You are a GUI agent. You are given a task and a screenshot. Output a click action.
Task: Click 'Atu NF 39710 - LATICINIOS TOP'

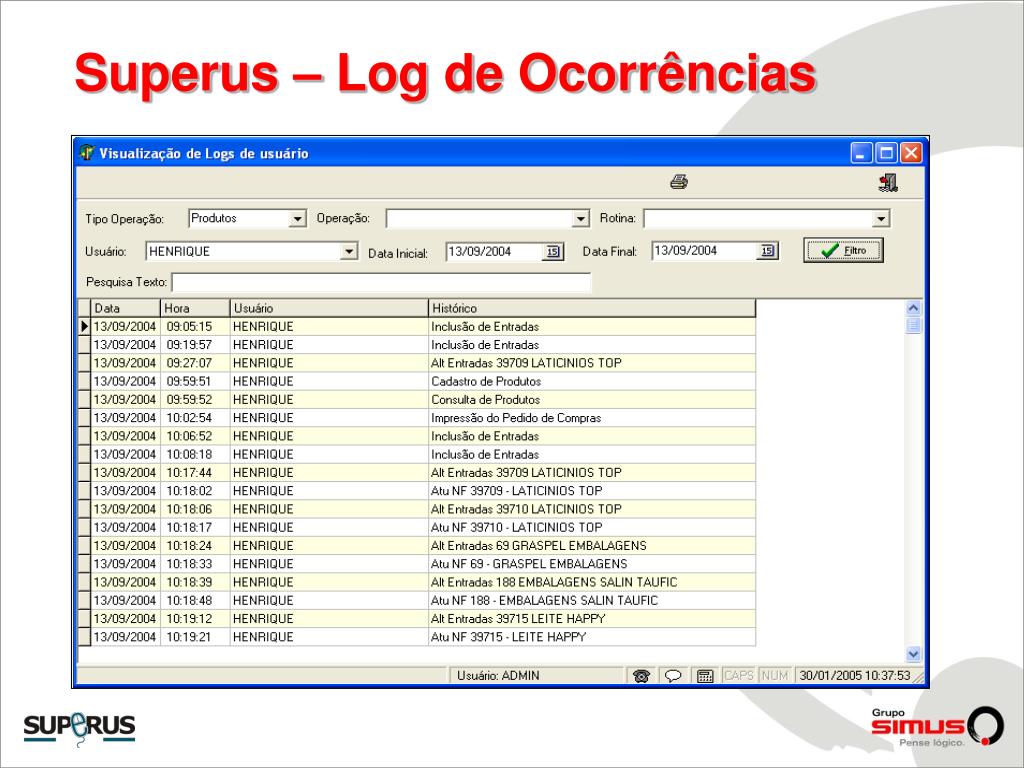517,528
